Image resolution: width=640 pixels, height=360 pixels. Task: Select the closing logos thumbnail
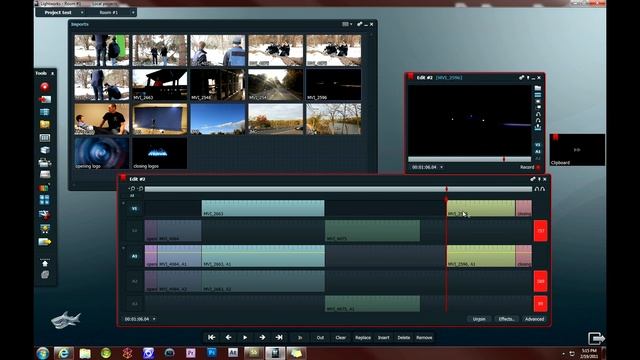click(x=160, y=153)
